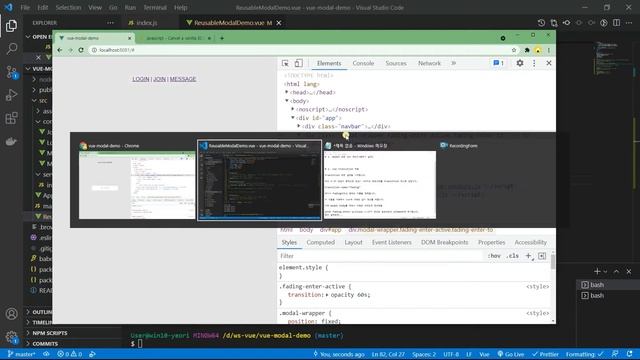640x360 pixels.
Task: Create a new terminal with the plus icon
Action: click(x=597, y=271)
